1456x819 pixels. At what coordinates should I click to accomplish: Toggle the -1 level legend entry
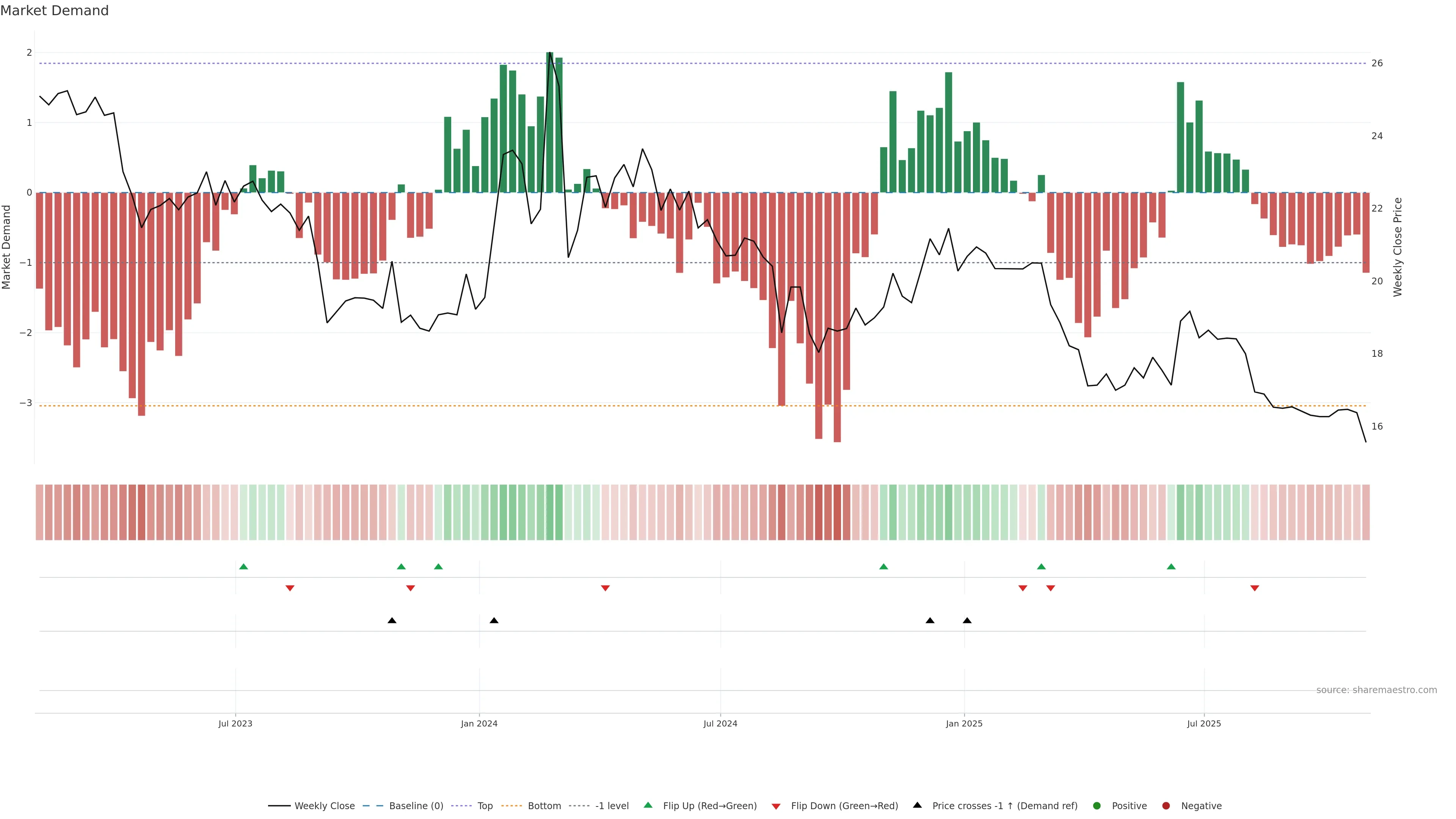click(x=612, y=805)
